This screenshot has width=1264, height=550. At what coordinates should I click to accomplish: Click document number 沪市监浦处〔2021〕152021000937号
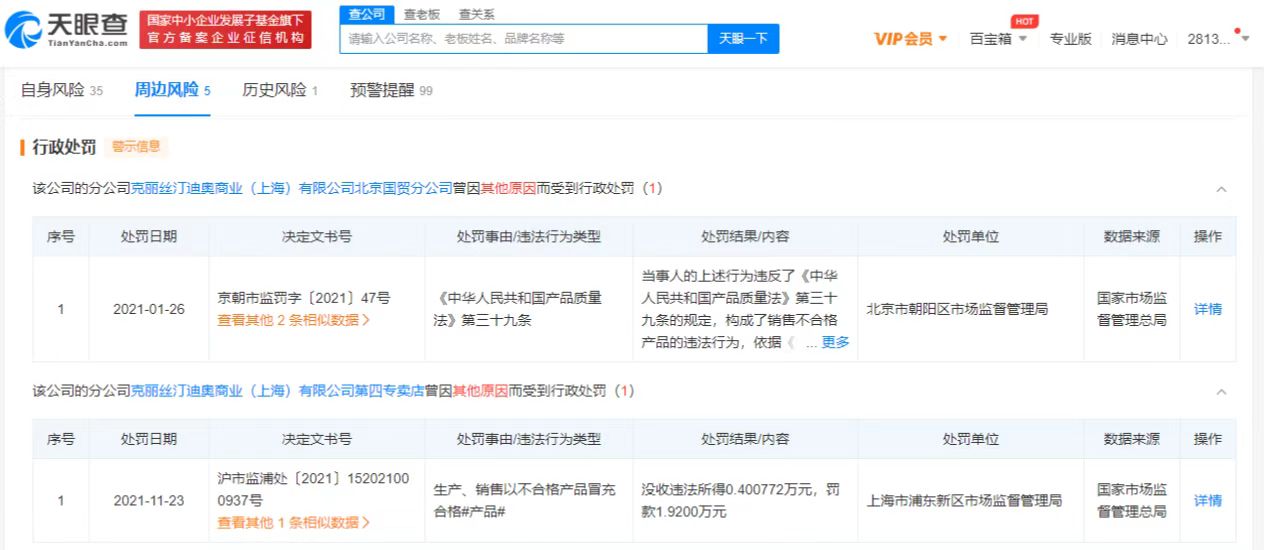point(313,489)
